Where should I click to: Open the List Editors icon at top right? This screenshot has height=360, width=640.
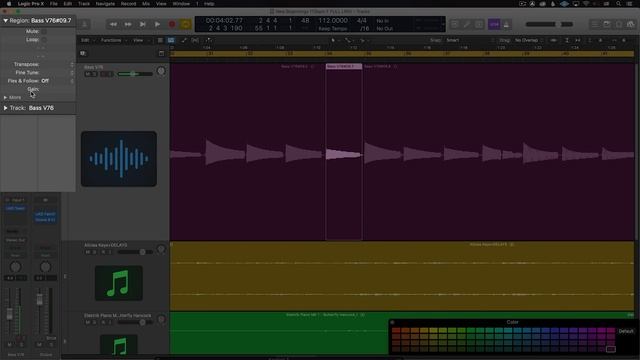click(x=596, y=24)
